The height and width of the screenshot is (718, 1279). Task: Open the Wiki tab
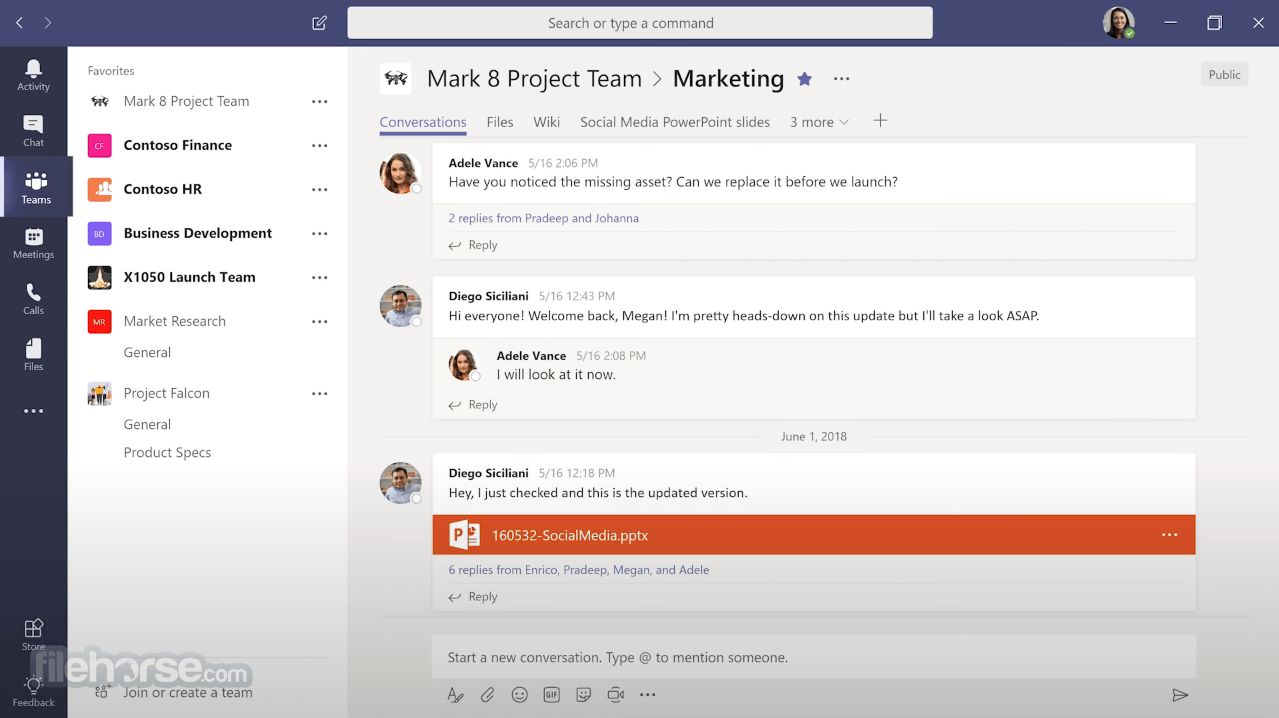click(546, 122)
